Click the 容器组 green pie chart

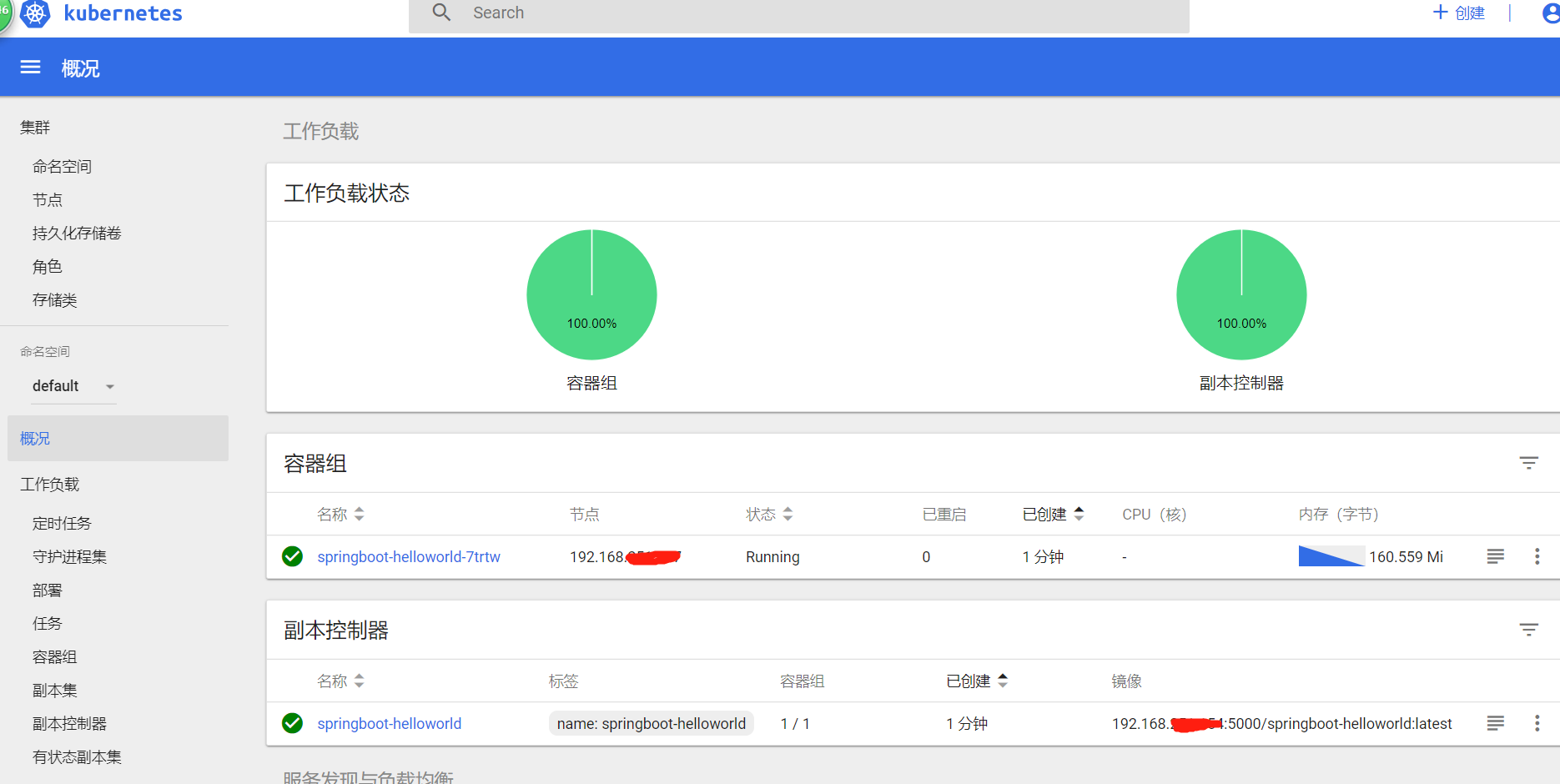tap(591, 294)
